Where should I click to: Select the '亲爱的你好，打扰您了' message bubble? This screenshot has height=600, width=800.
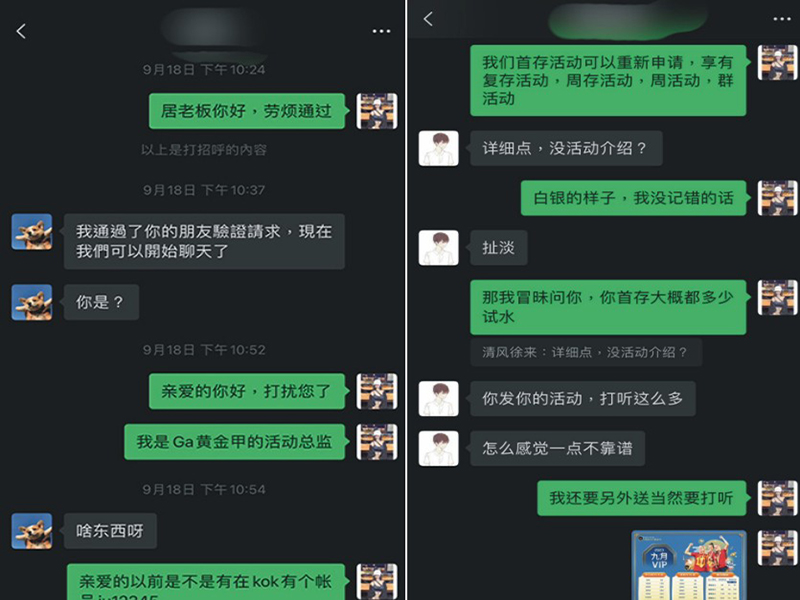(x=247, y=391)
